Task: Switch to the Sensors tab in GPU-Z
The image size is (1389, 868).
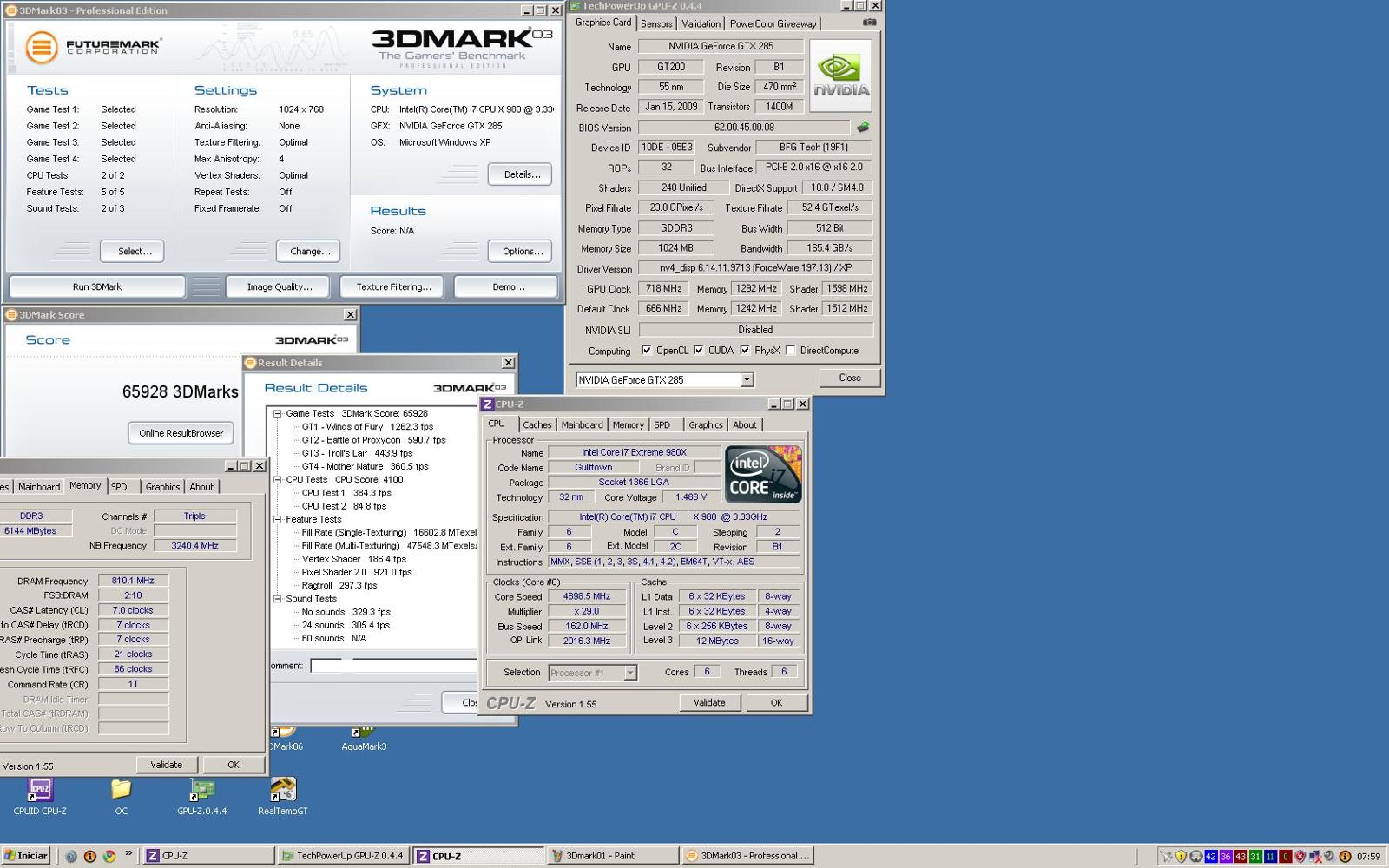Action: 656,24
